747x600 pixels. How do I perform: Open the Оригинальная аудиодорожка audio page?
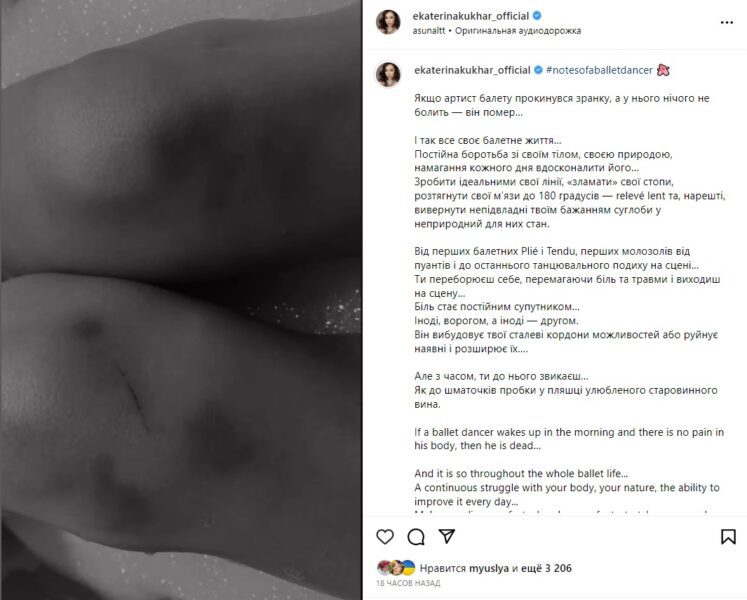(x=518, y=31)
